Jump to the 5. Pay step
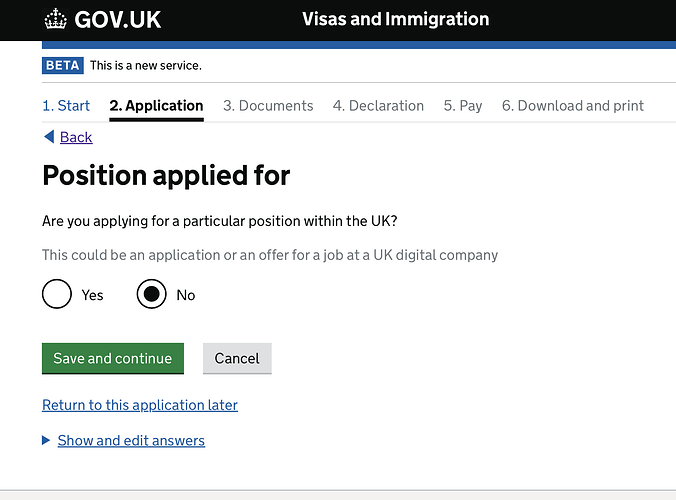The width and height of the screenshot is (676, 500). click(x=463, y=106)
